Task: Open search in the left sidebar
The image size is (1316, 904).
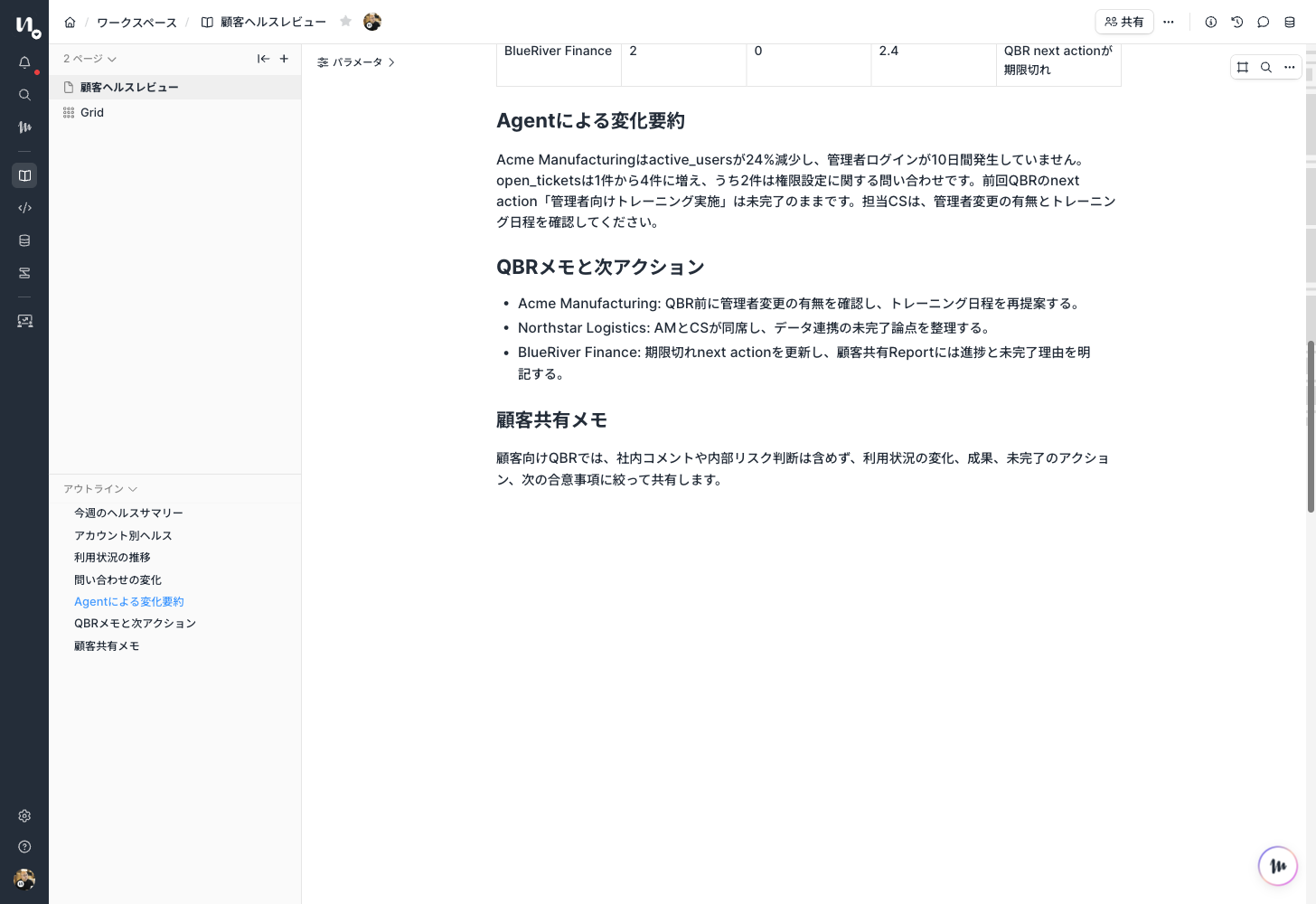Action: [x=24, y=95]
